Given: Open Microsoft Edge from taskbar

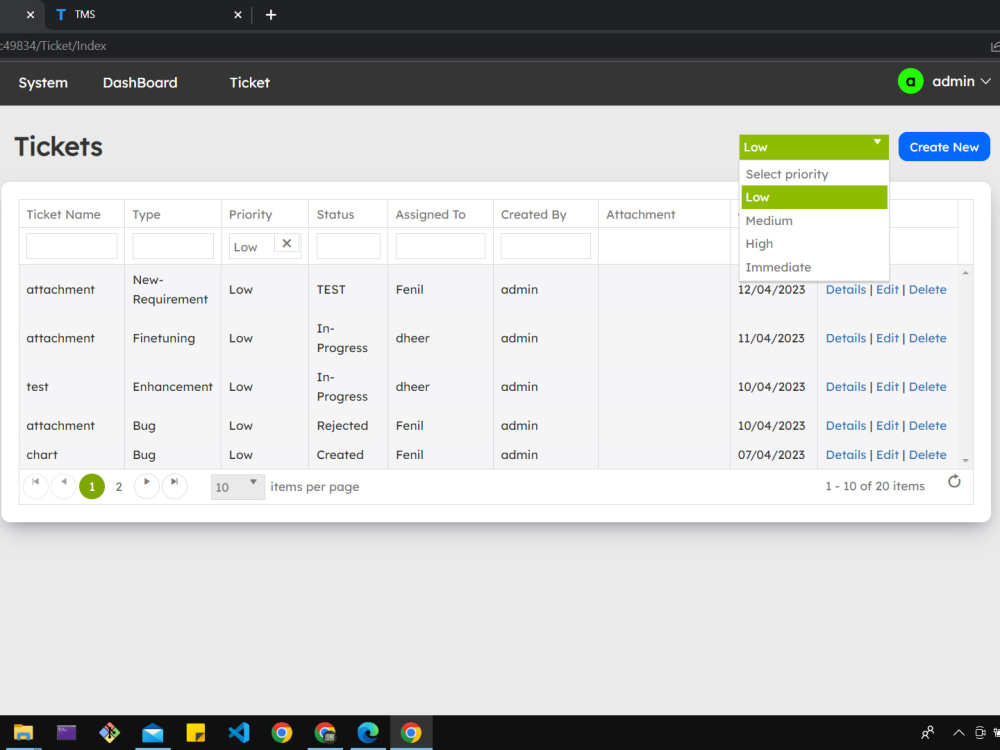Looking at the screenshot, I should click(x=367, y=732).
